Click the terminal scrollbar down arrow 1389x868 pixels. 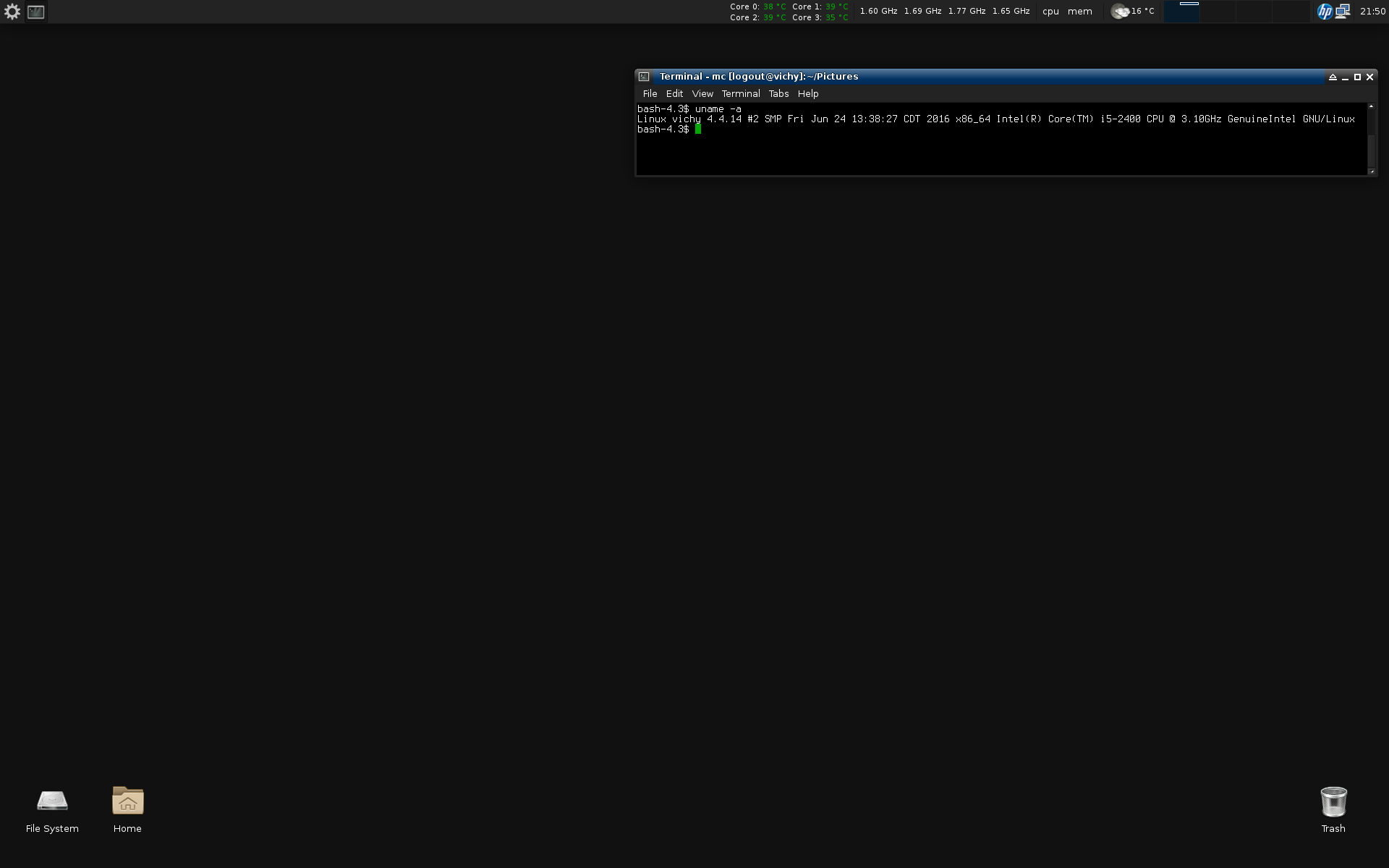(x=1371, y=171)
